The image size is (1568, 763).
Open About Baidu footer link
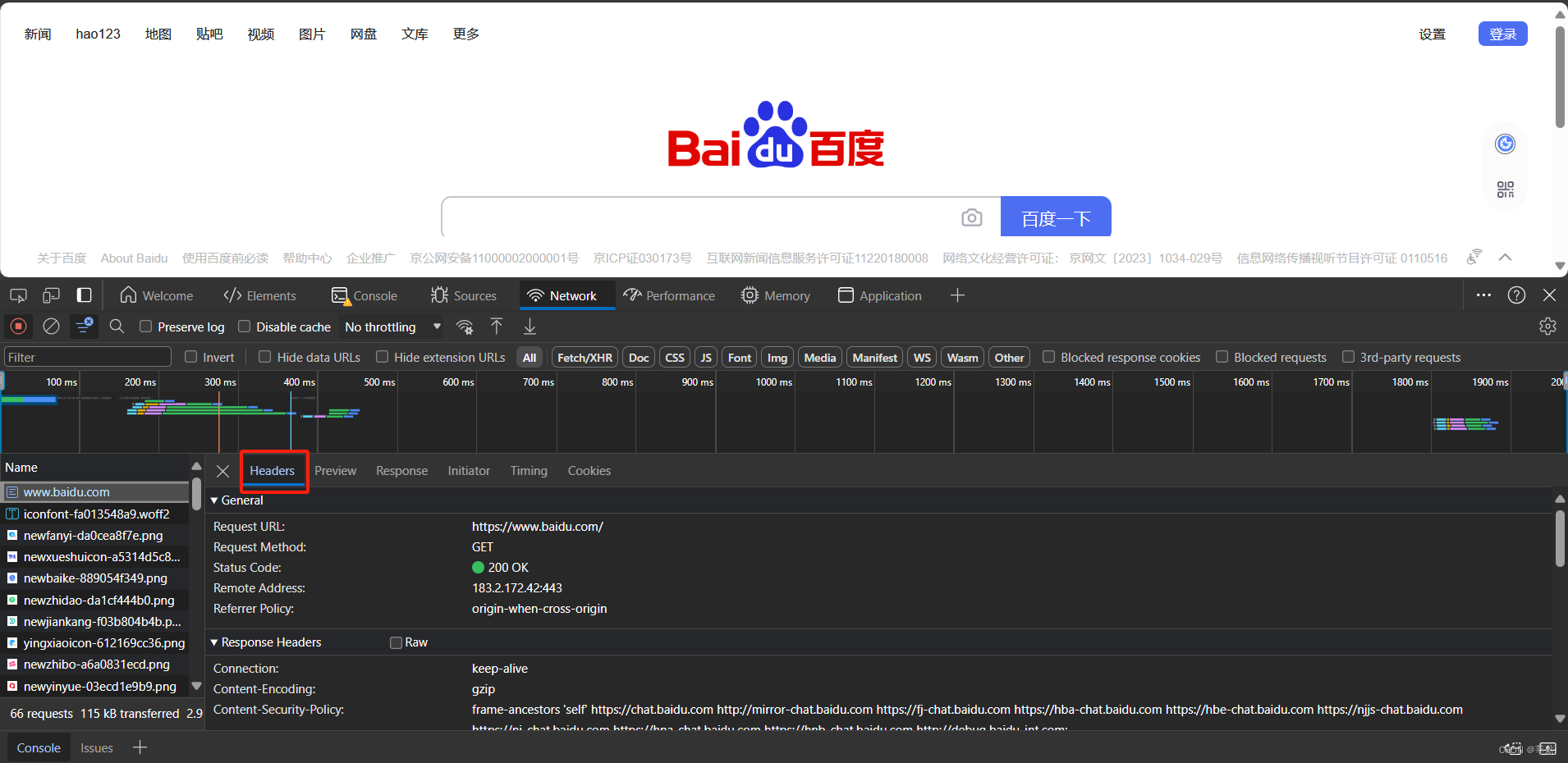coord(134,258)
